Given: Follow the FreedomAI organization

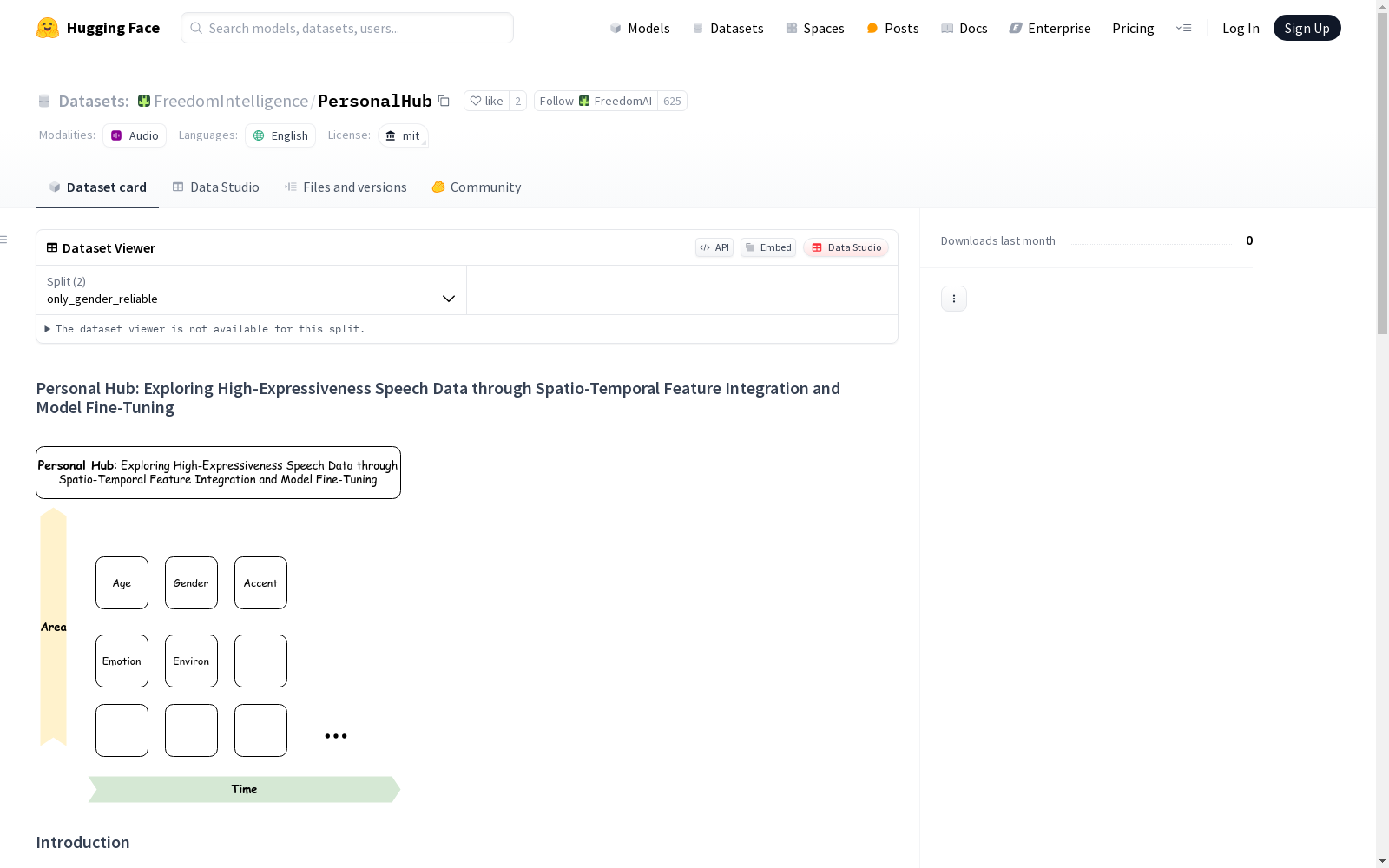Looking at the screenshot, I should [x=596, y=101].
